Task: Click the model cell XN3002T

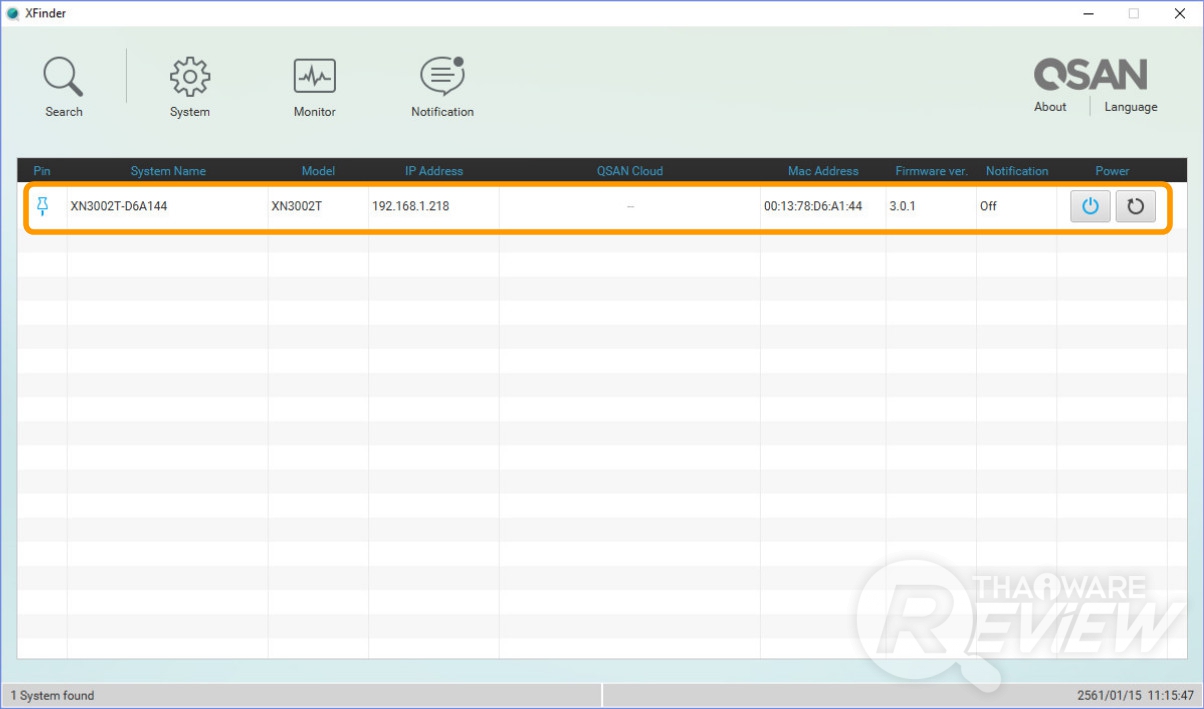Action: [296, 207]
